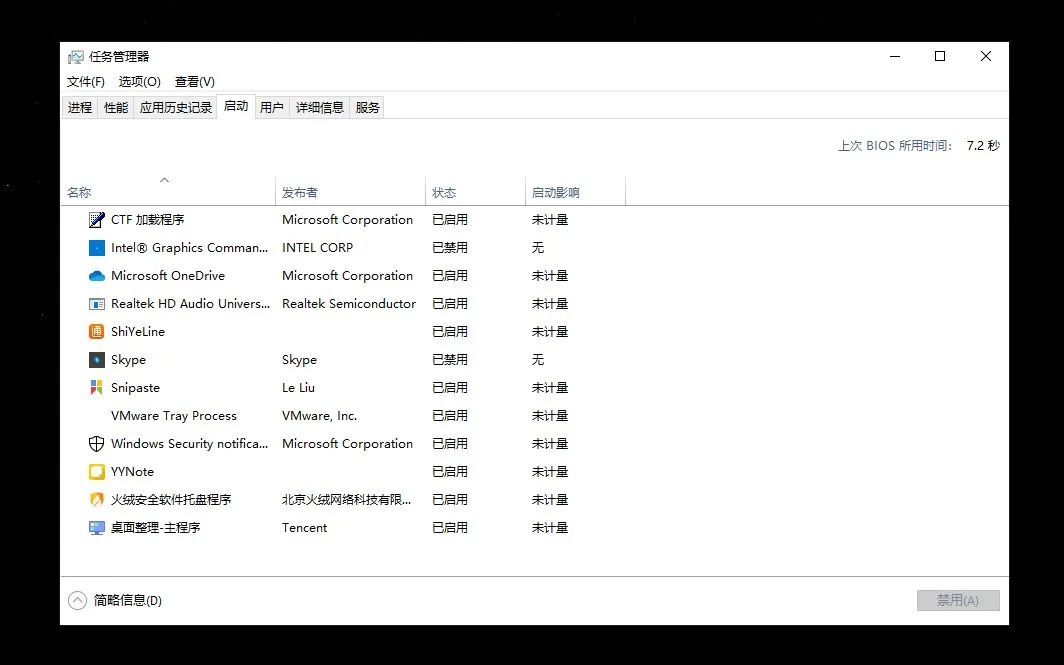Viewport: 1064px width, 665px height.
Task: Collapse to 简略信息 view with chevron
Action: pyautogui.click(x=77, y=601)
